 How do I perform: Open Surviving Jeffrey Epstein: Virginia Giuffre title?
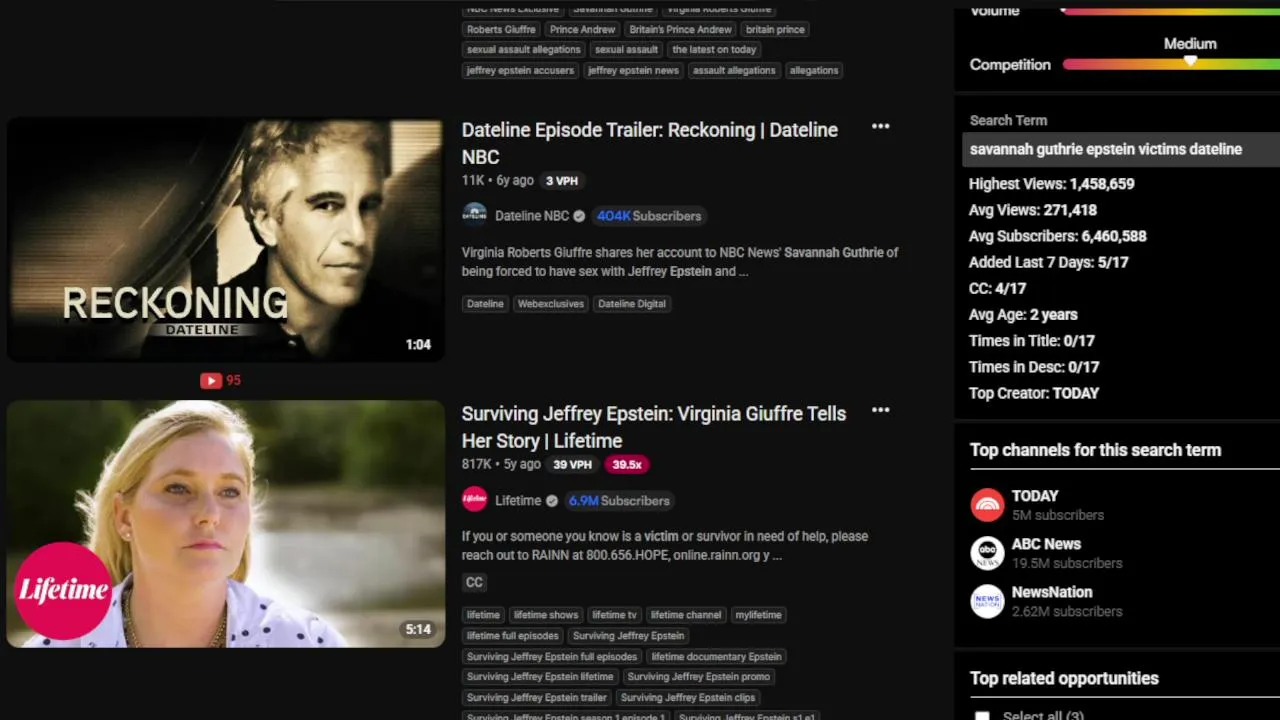point(654,427)
